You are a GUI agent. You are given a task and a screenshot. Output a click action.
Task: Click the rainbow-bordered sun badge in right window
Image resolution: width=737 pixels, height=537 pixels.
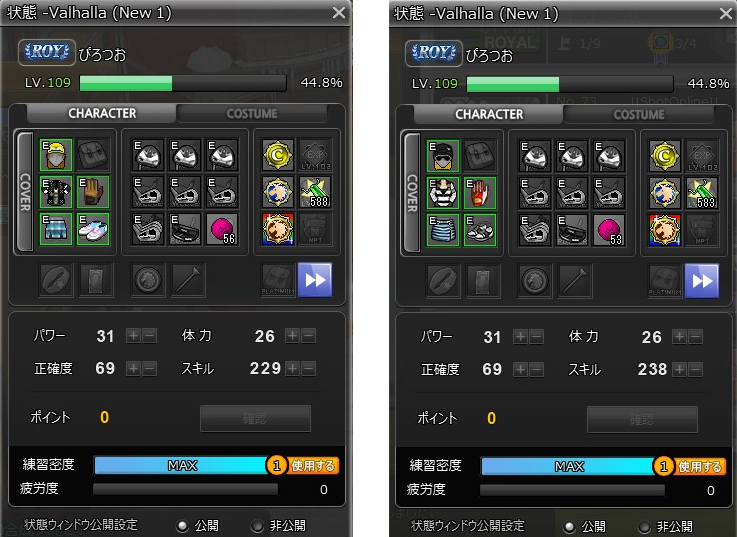pyautogui.click(x=665, y=230)
